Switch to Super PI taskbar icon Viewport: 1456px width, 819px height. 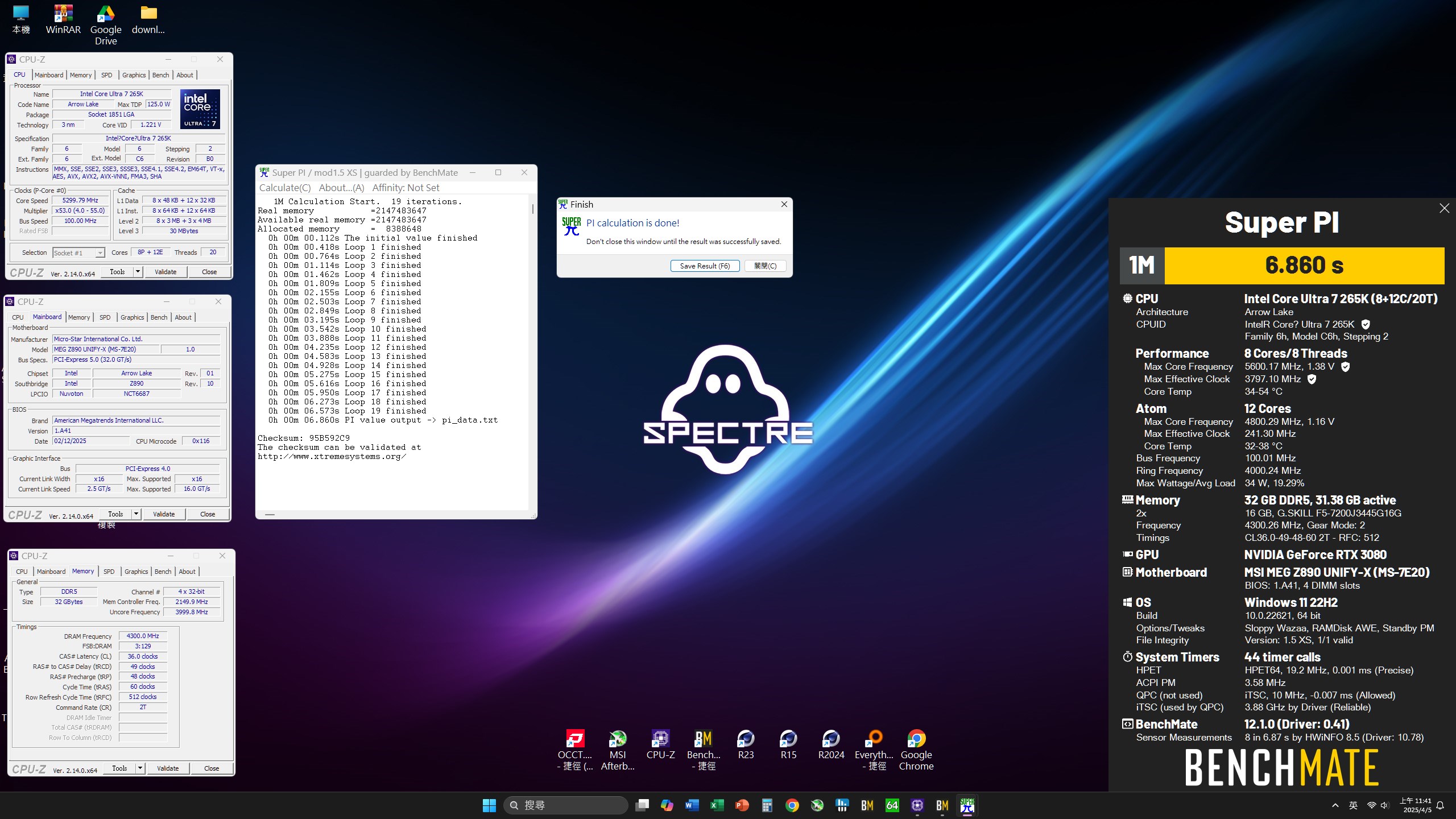click(x=967, y=805)
